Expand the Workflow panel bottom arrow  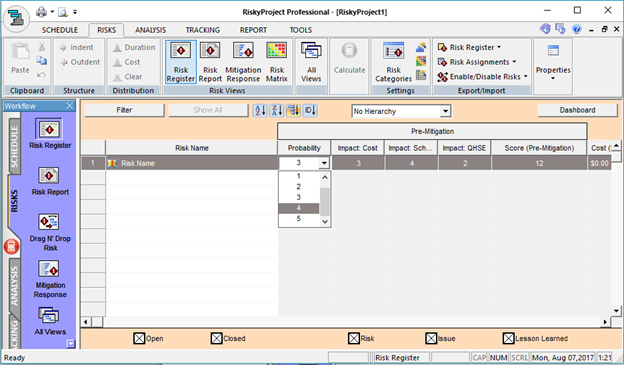click(70, 344)
